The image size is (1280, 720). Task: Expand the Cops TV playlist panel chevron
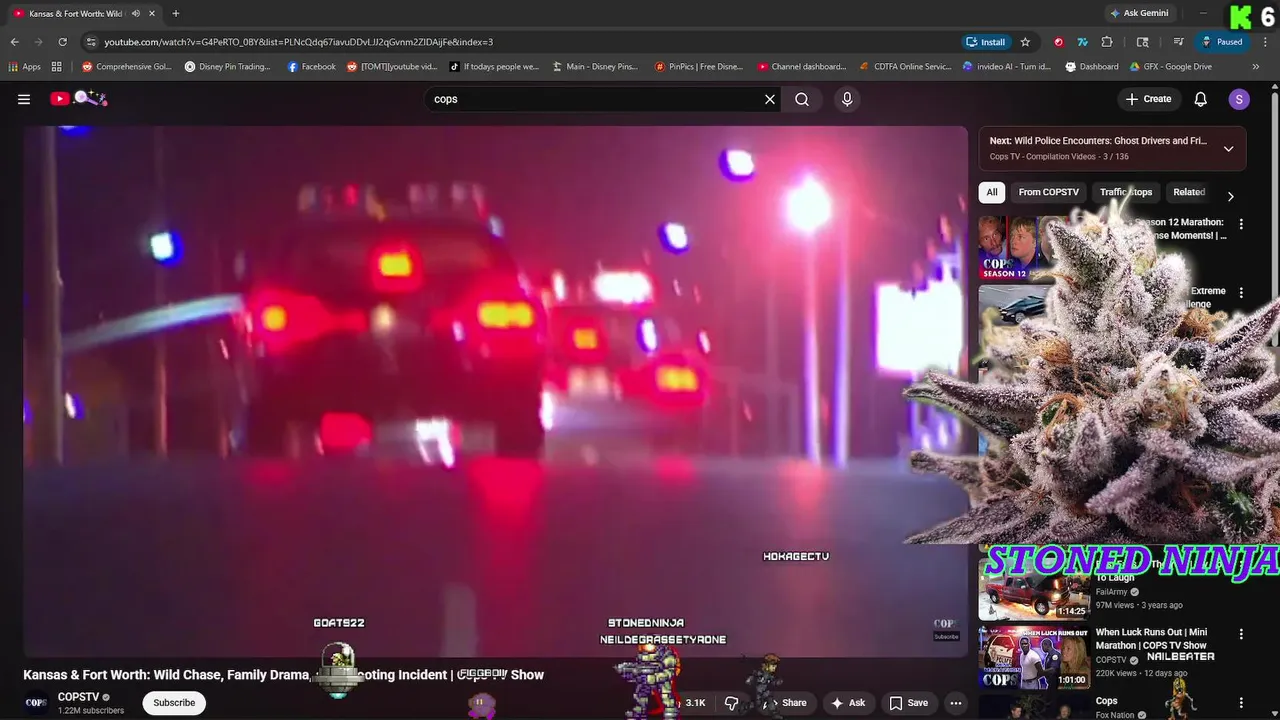[1228, 149]
